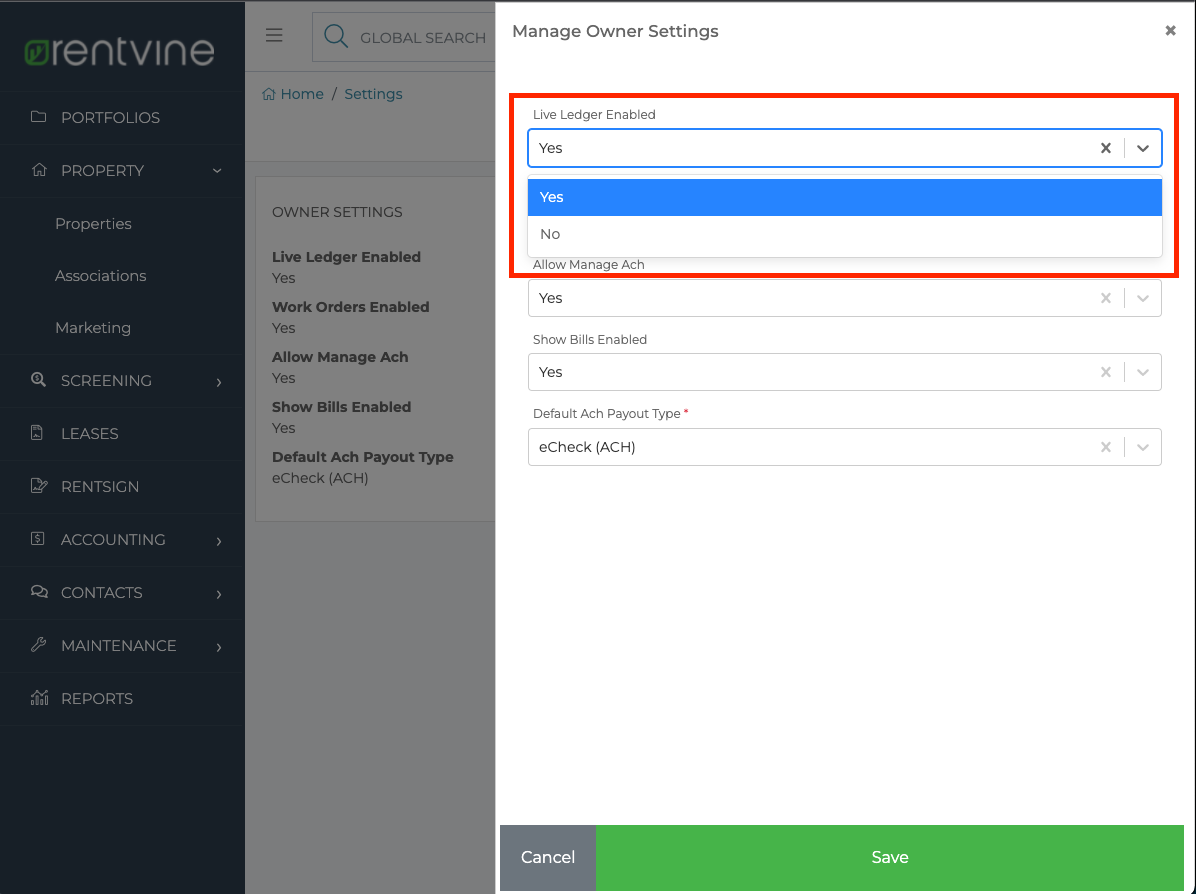Click the Rentvine logo
The height and width of the screenshot is (894, 1196).
coord(119,51)
